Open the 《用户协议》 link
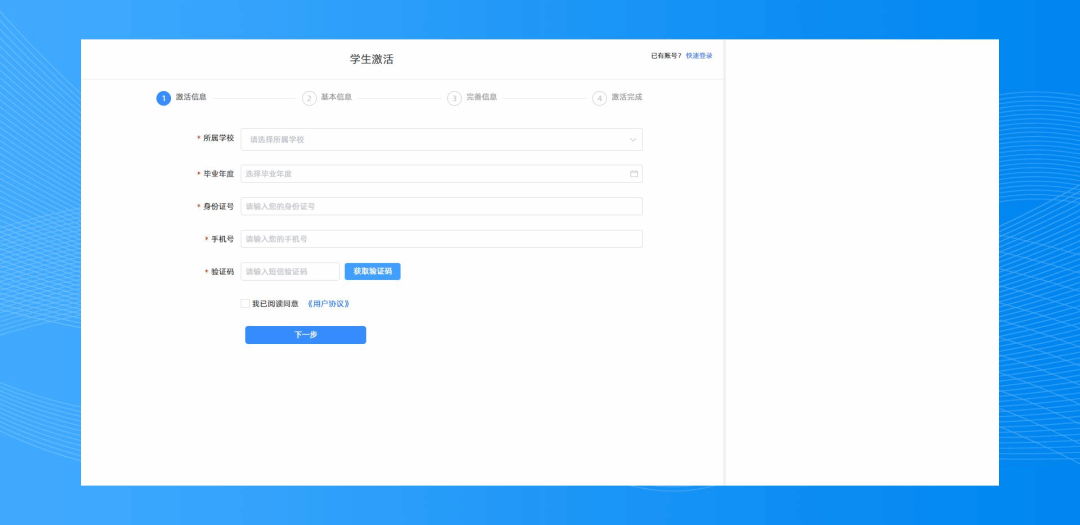 pyautogui.click(x=329, y=304)
